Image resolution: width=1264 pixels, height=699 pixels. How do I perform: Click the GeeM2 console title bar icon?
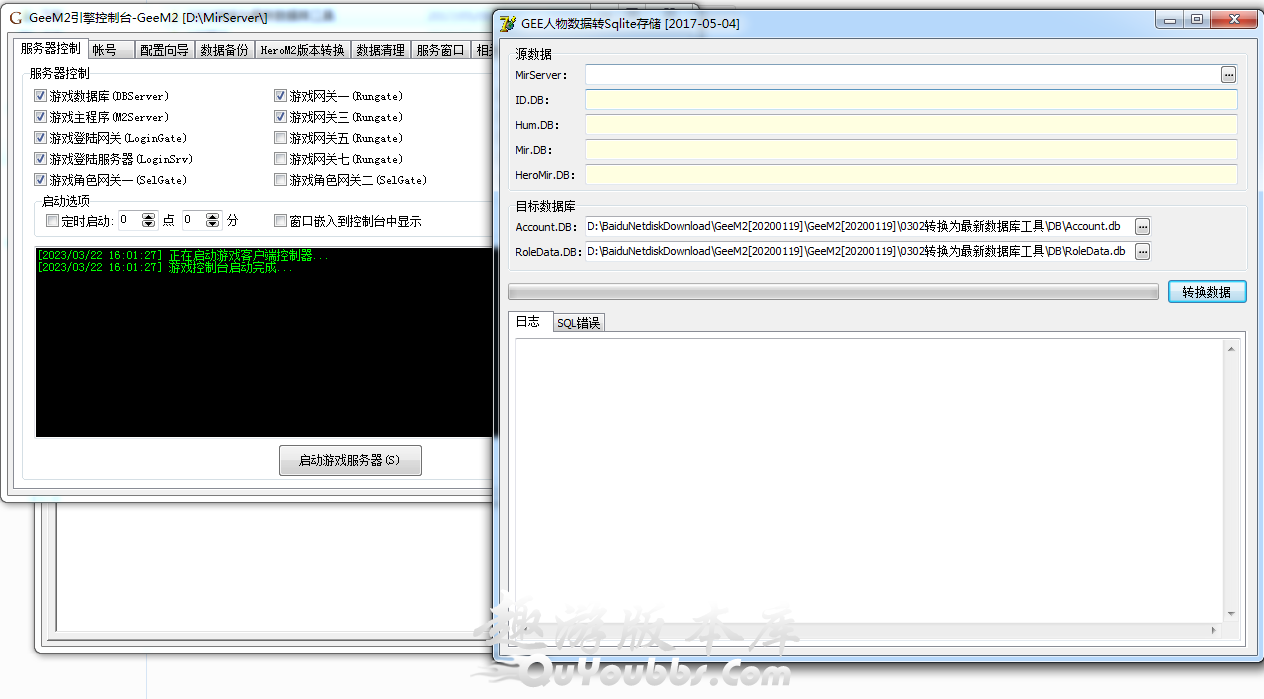[15, 18]
